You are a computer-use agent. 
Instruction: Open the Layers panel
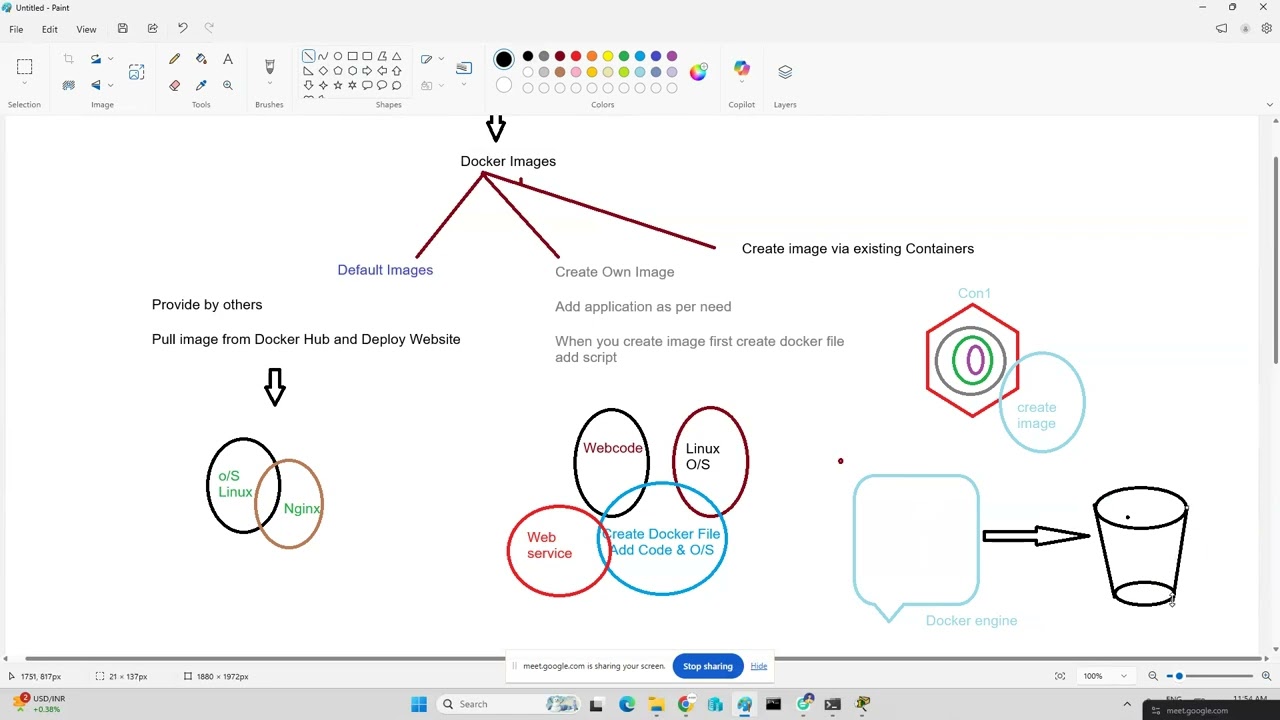(x=785, y=72)
